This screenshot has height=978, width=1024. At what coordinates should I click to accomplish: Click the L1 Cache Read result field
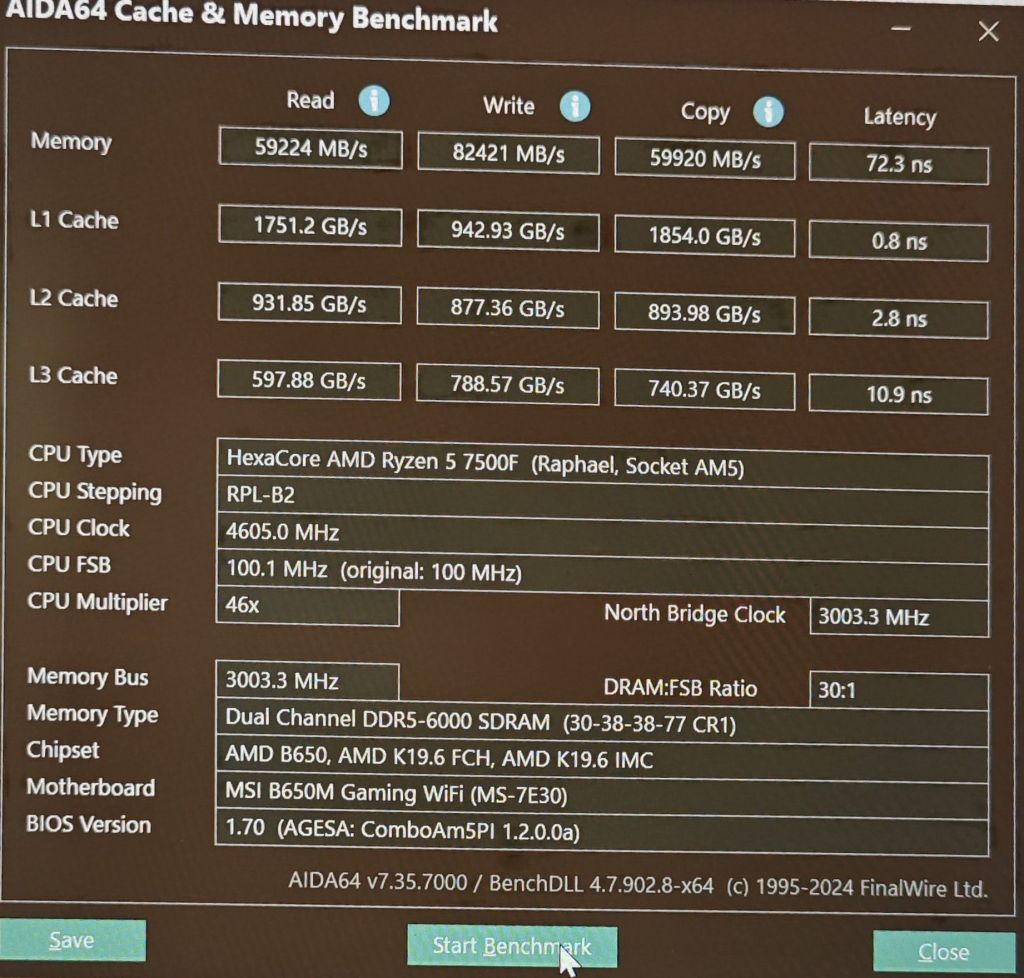[x=309, y=227]
